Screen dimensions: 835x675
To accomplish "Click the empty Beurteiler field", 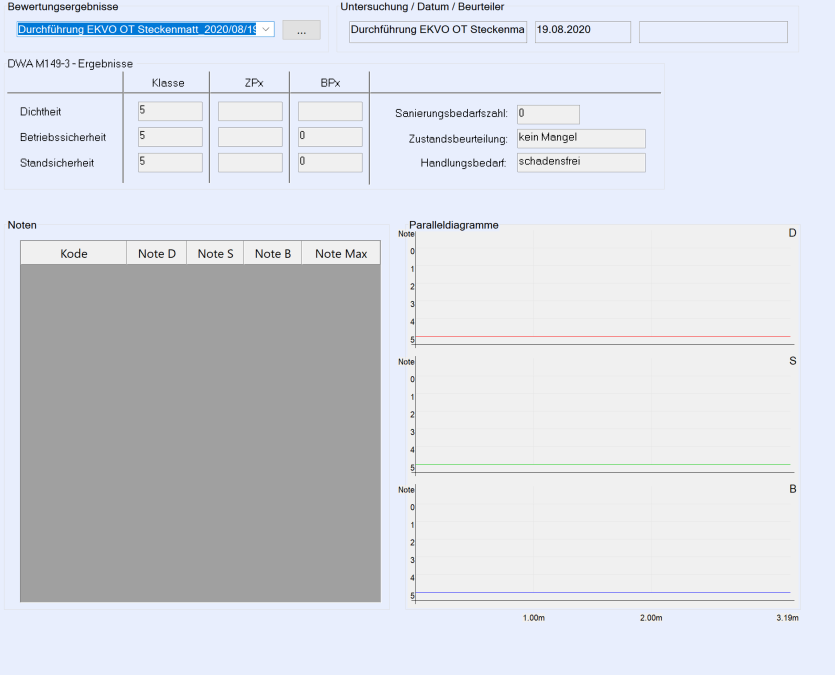I will (712, 31).
